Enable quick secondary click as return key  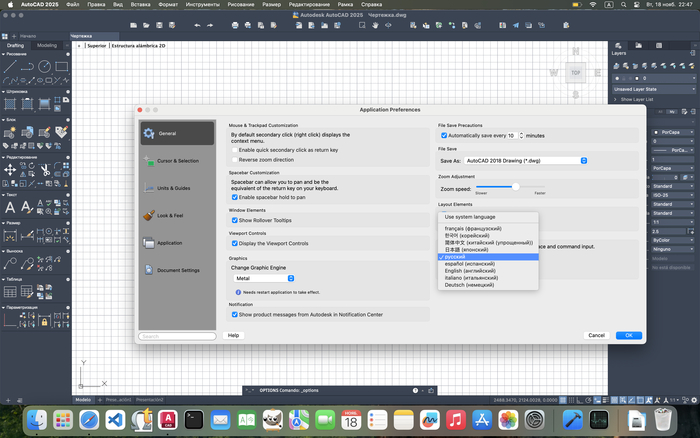coord(235,150)
